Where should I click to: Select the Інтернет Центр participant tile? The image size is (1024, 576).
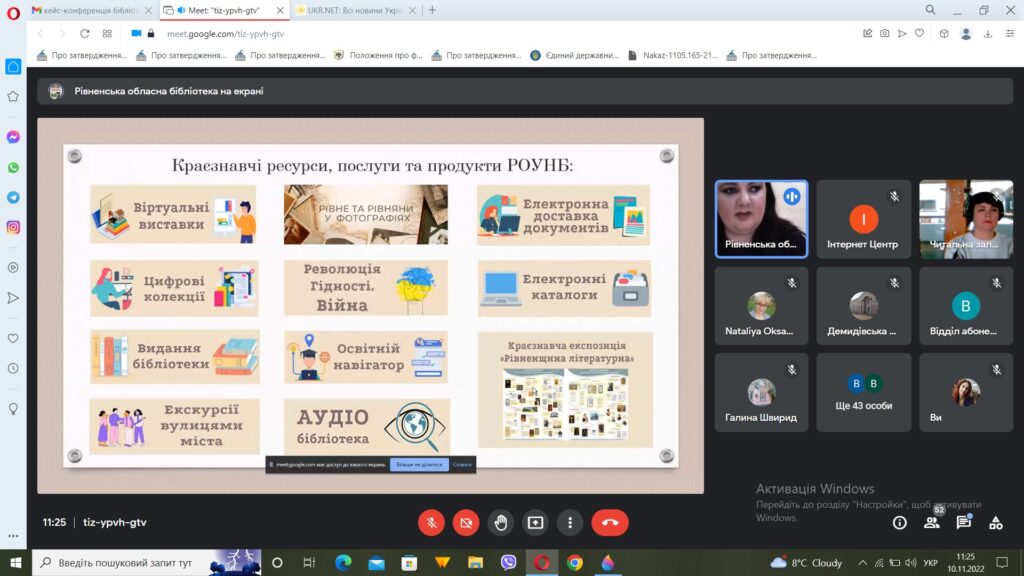pyautogui.click(x=864, y=220)
